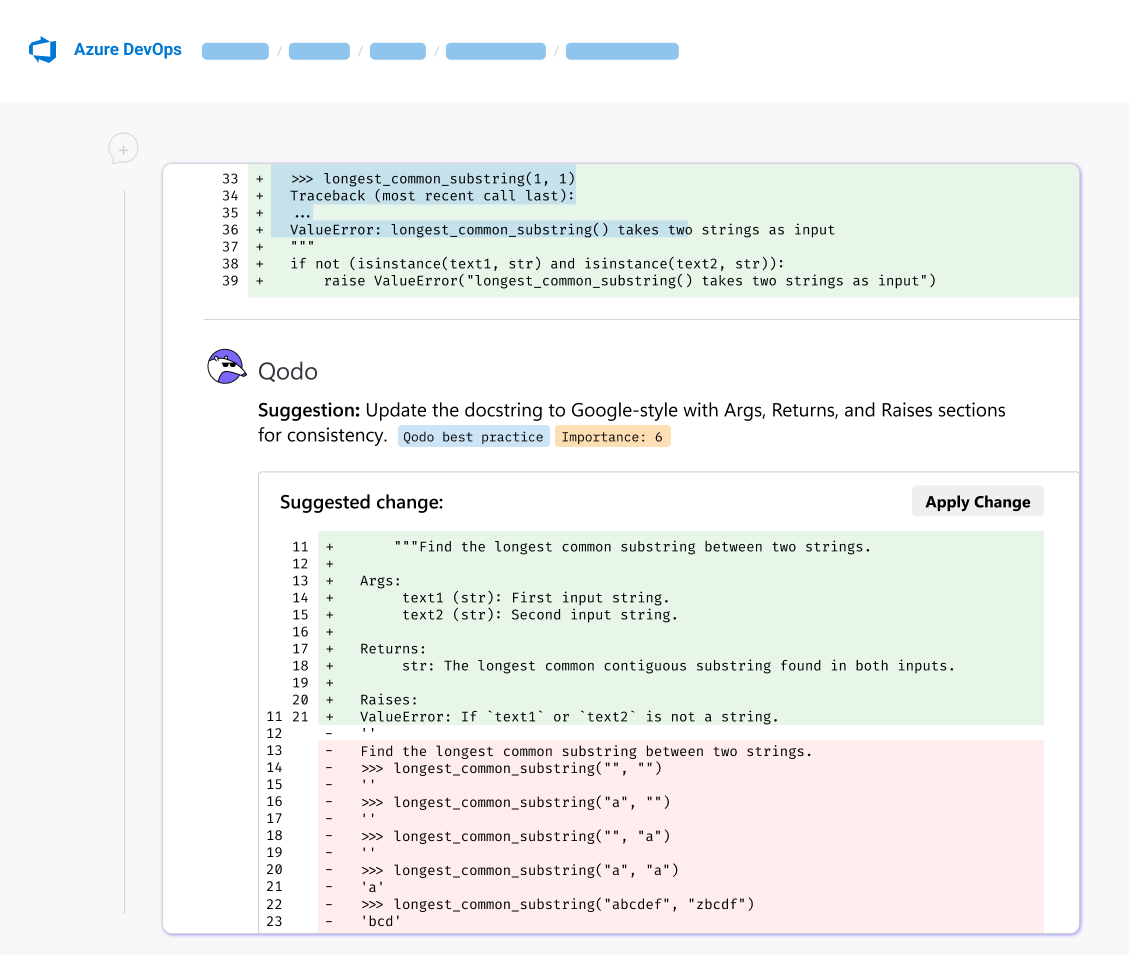Image resolution: width=1129 pixels, height=955 pixels.
Task: Select the last breadcrumb item in the header
Action: point(622,50)
